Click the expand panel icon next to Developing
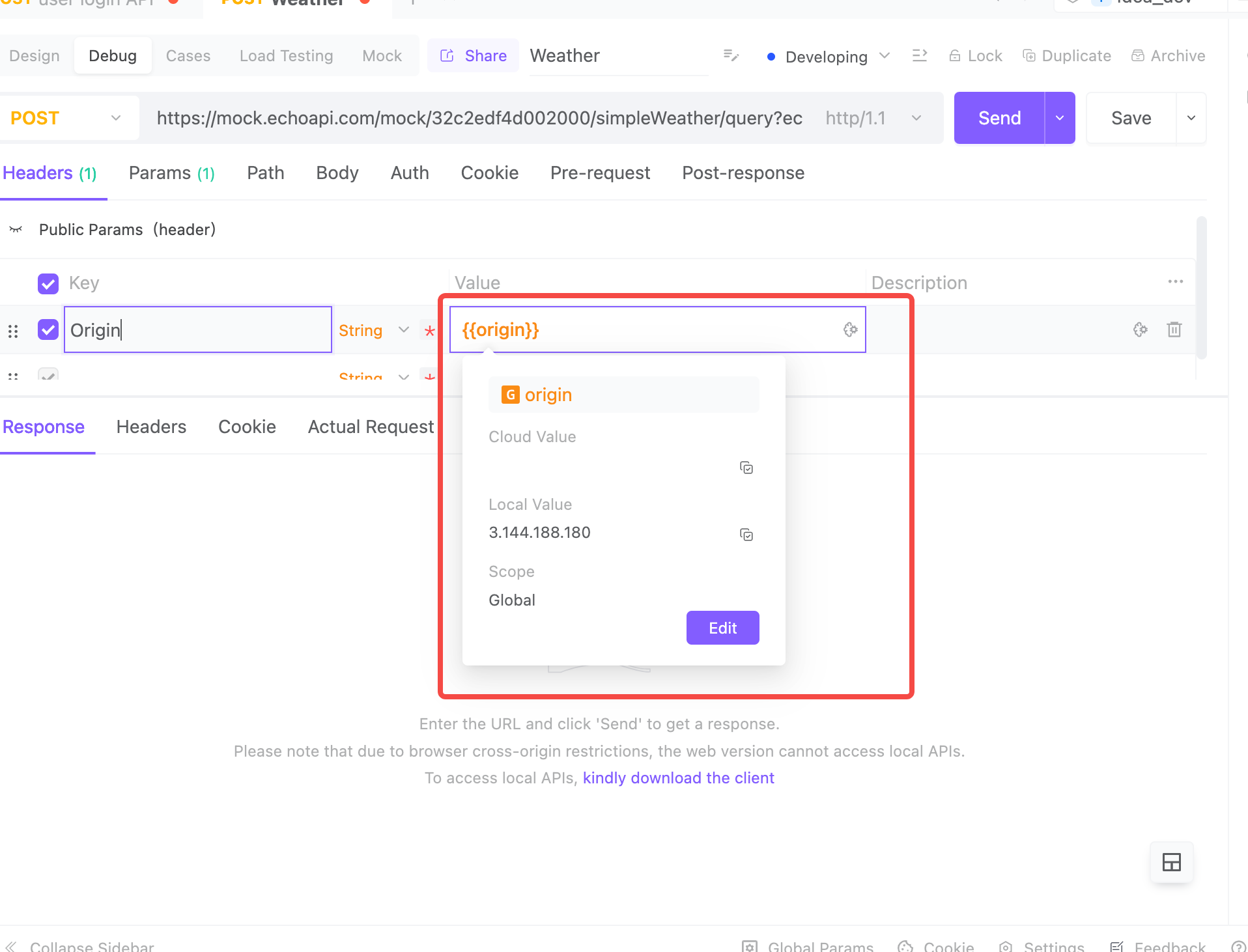 point(920,55)
